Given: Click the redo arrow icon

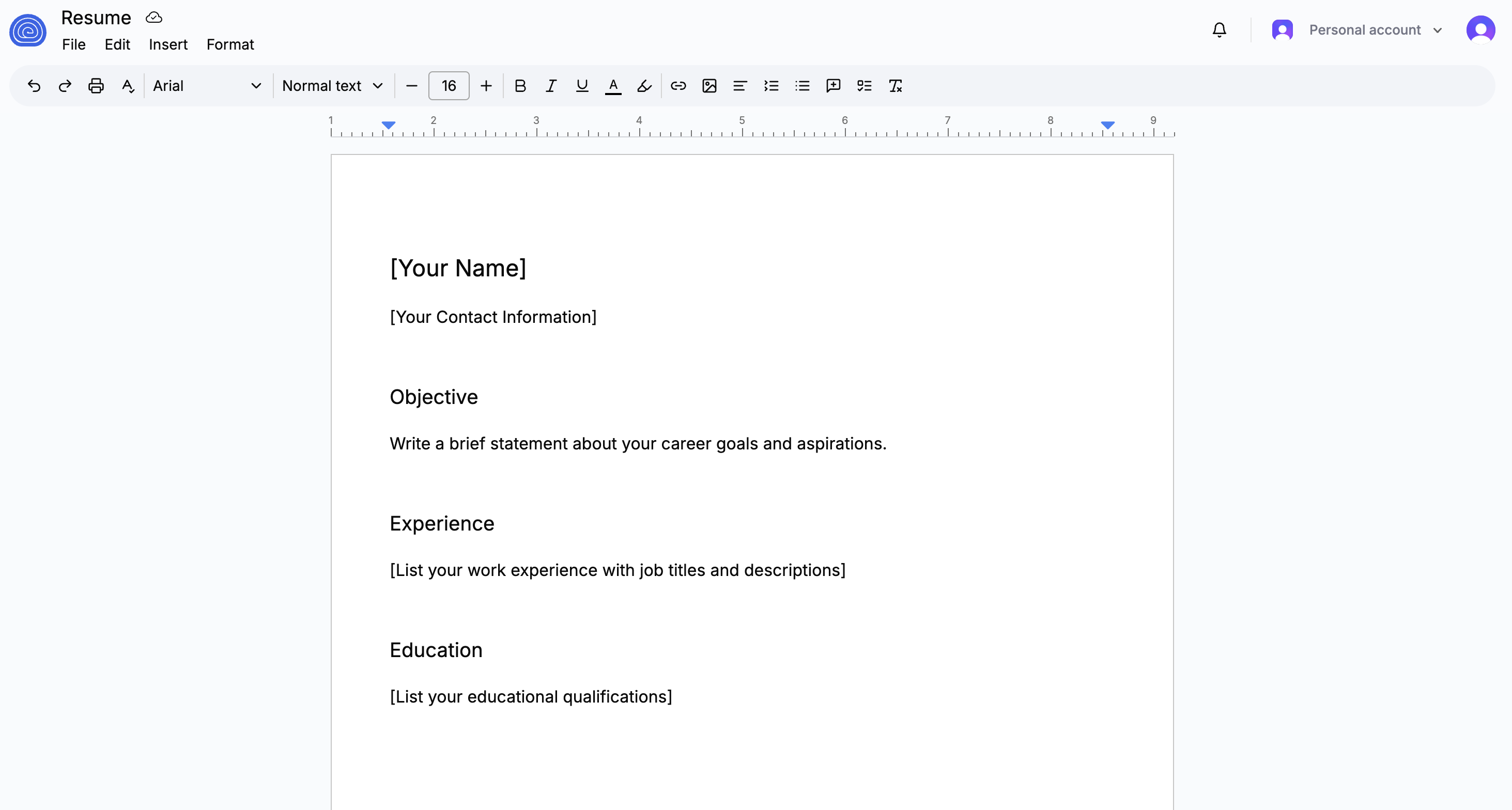Looking at the screenshot, I should click(x=65, y=86).
